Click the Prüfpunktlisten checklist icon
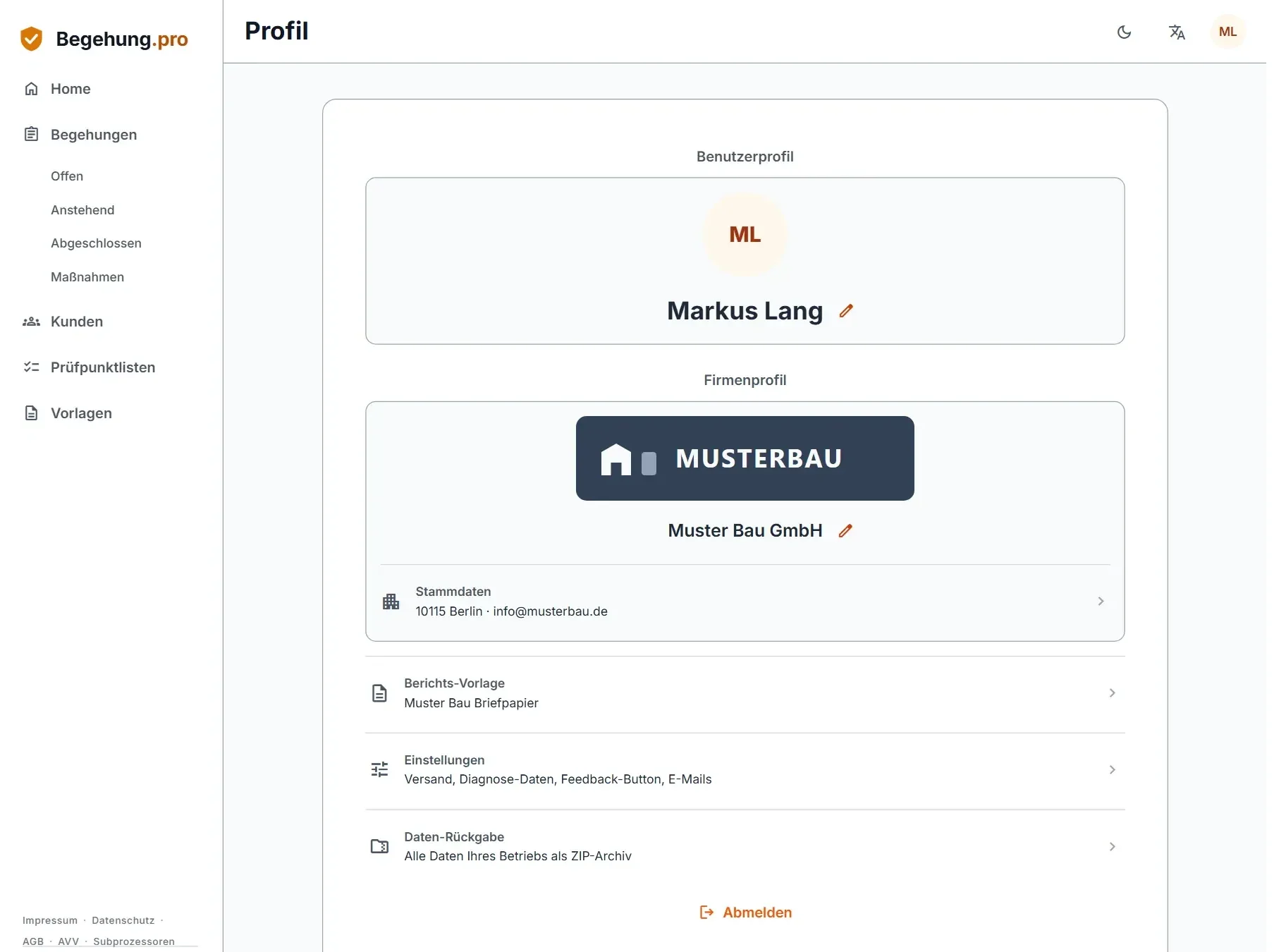The width and height of the screenshot is (1286, 952). click(31, 367)
